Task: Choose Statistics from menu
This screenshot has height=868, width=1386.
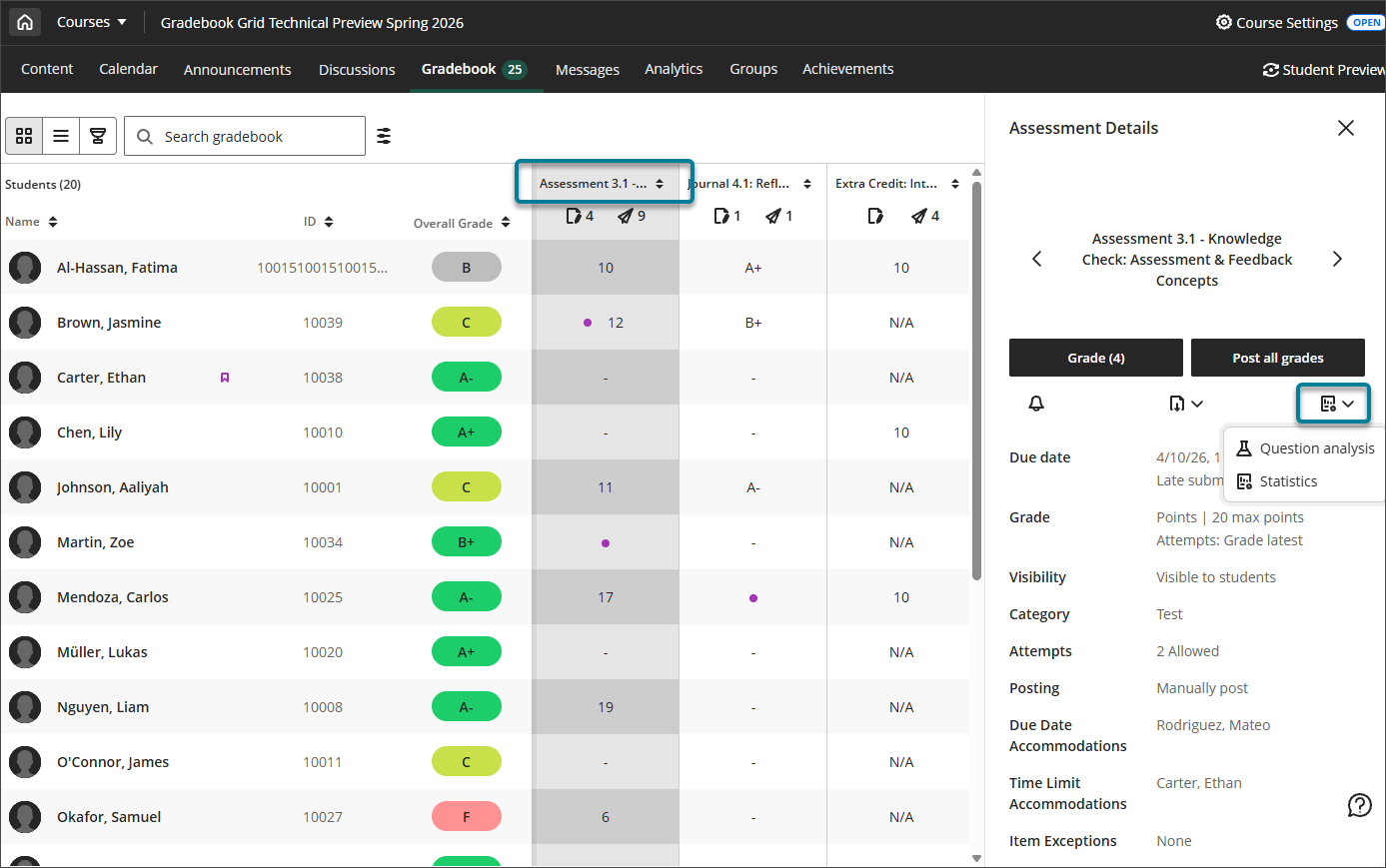Action: 1277,481
